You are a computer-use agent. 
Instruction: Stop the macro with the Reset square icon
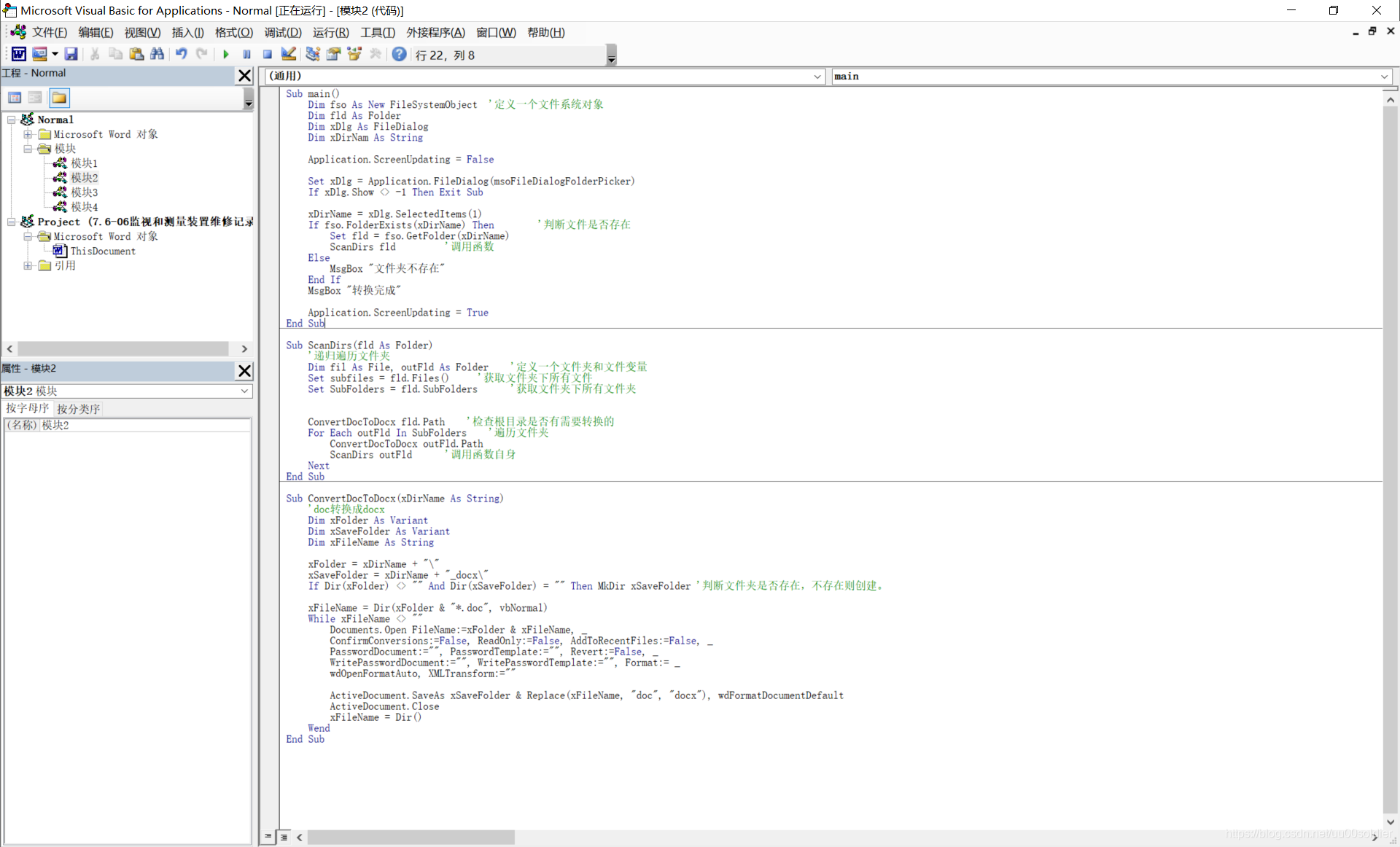click(268, 54)
